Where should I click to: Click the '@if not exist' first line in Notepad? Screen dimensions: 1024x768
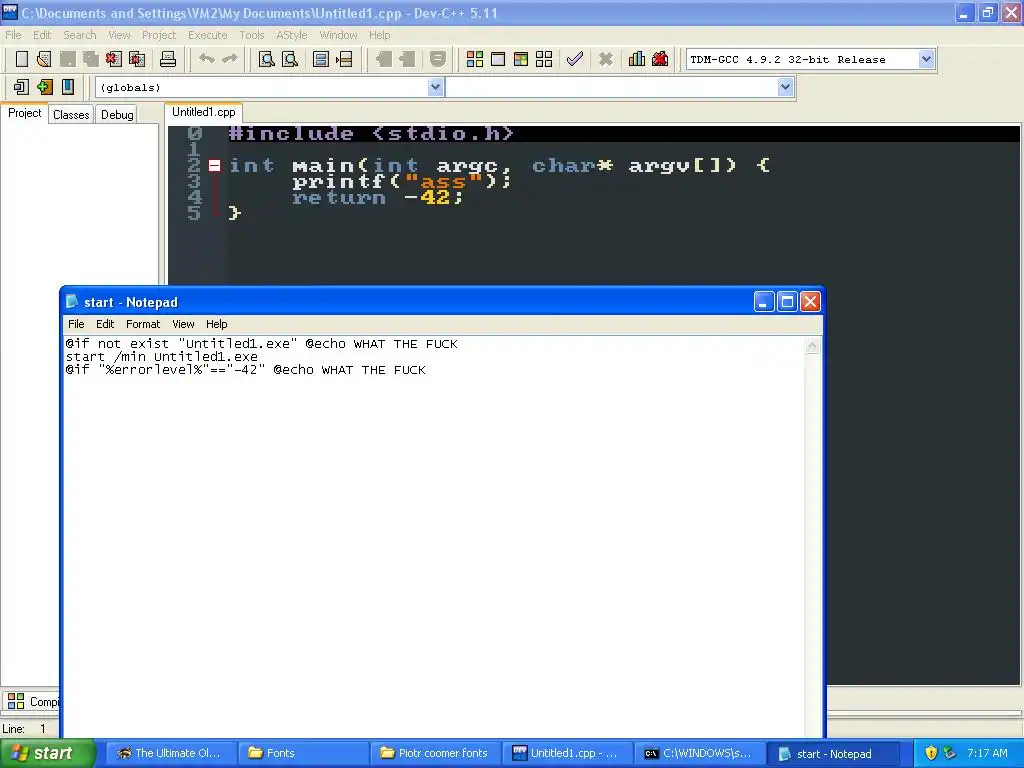pyautogui.click(x=261, y=344)
